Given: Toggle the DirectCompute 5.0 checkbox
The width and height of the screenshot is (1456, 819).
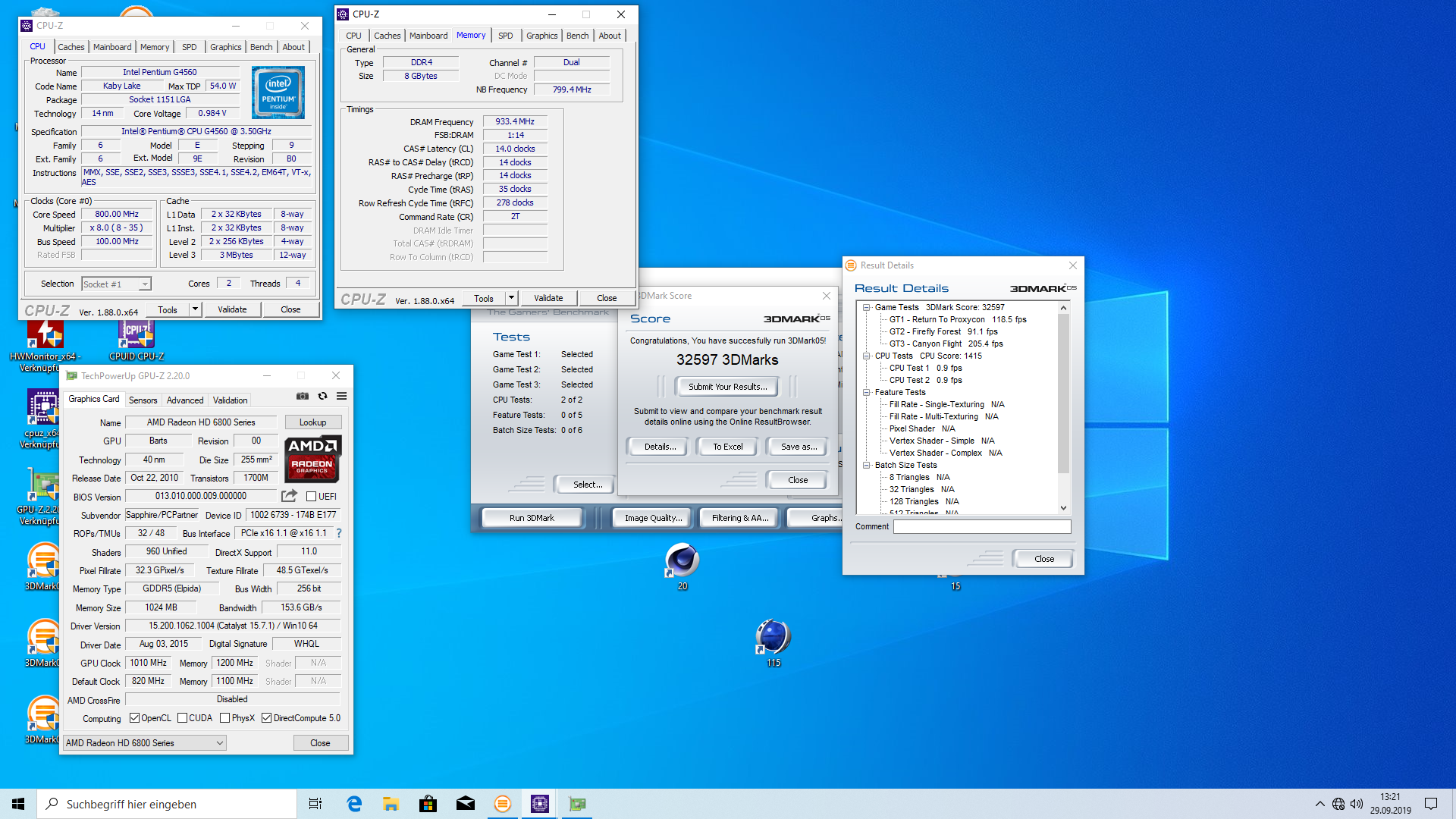Looking at the screenshot, I should click(266, 718).
